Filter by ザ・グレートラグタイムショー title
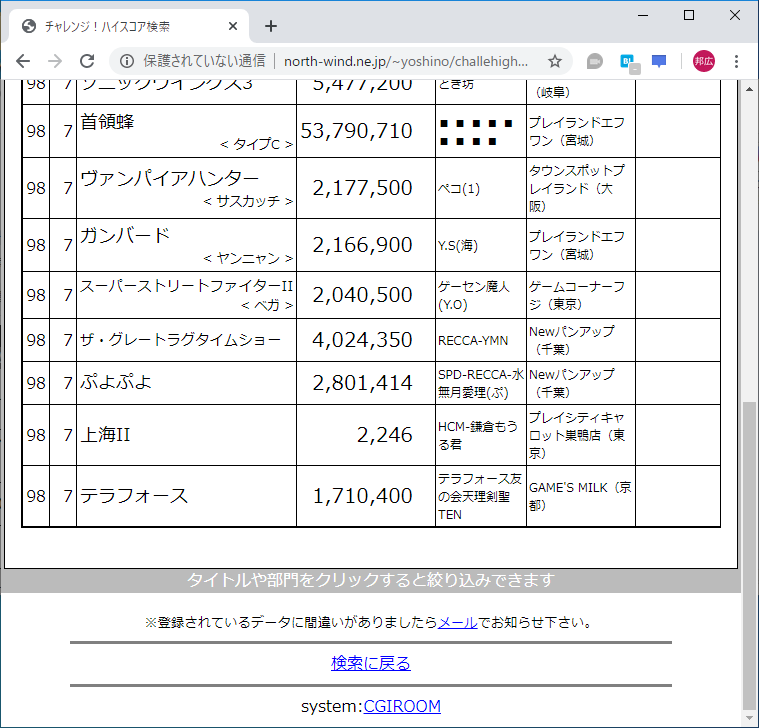759x728 pixels. 180,340
